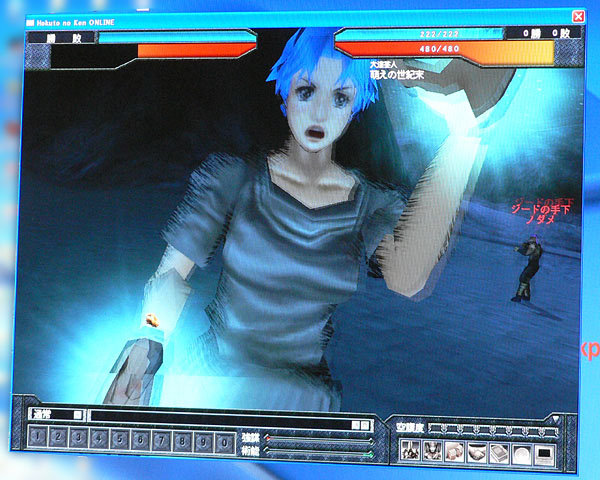Screen dimensions: 600x480
Task: Click first small button at chat field end
Action: pos(355,424)
